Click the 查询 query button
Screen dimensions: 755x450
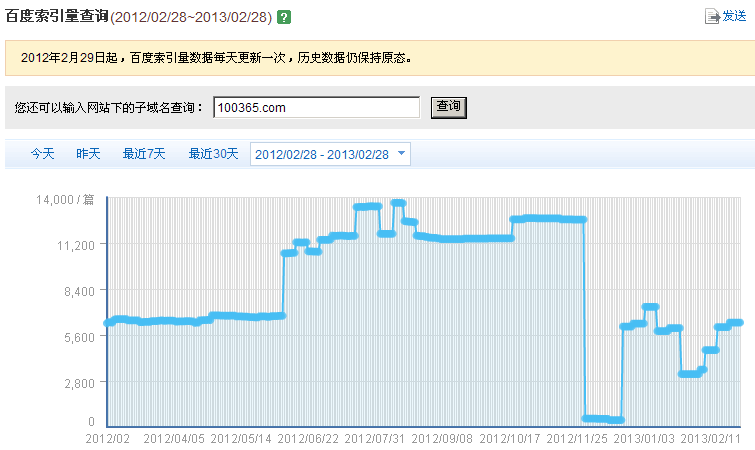pos(448,107)
